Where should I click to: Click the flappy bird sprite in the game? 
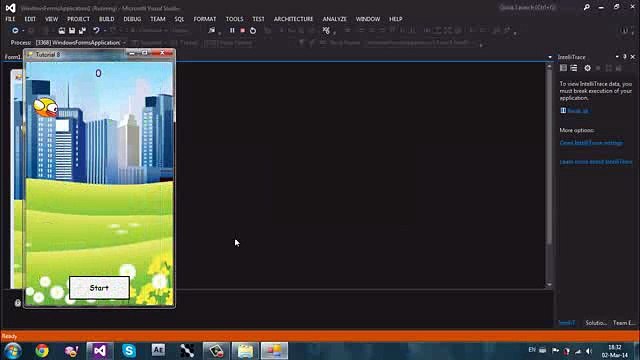[45, 108]
